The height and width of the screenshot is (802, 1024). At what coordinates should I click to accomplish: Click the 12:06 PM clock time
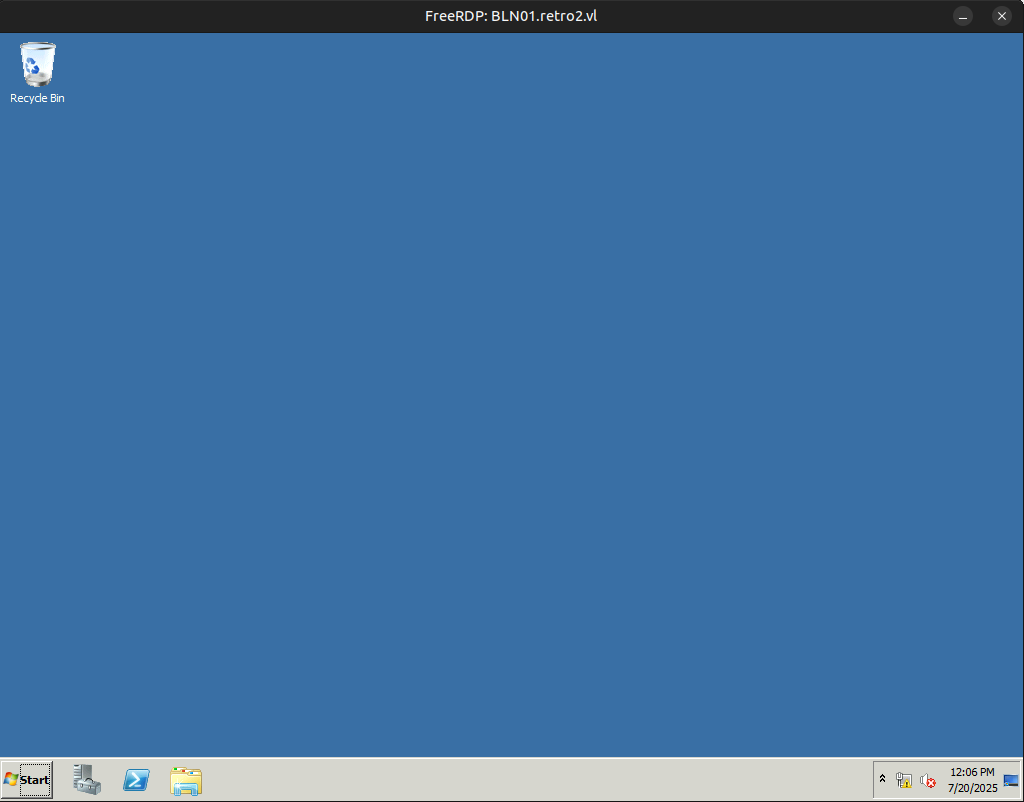coord(972,772)
